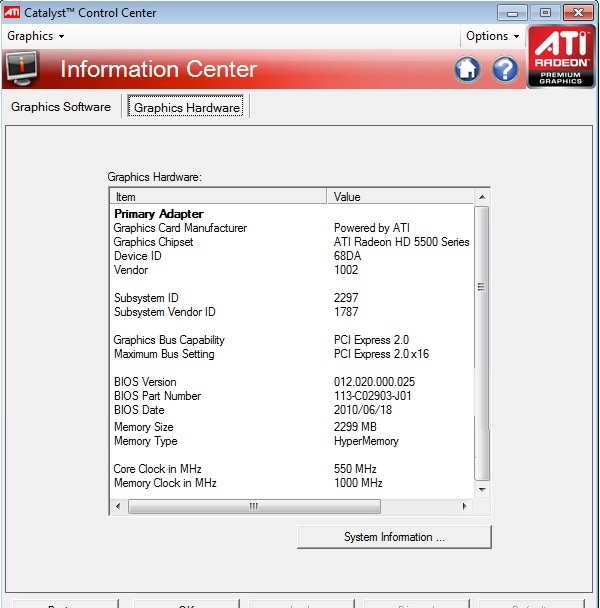
Task: Click the horizontal scrollbar thumb
Action: 254,506
